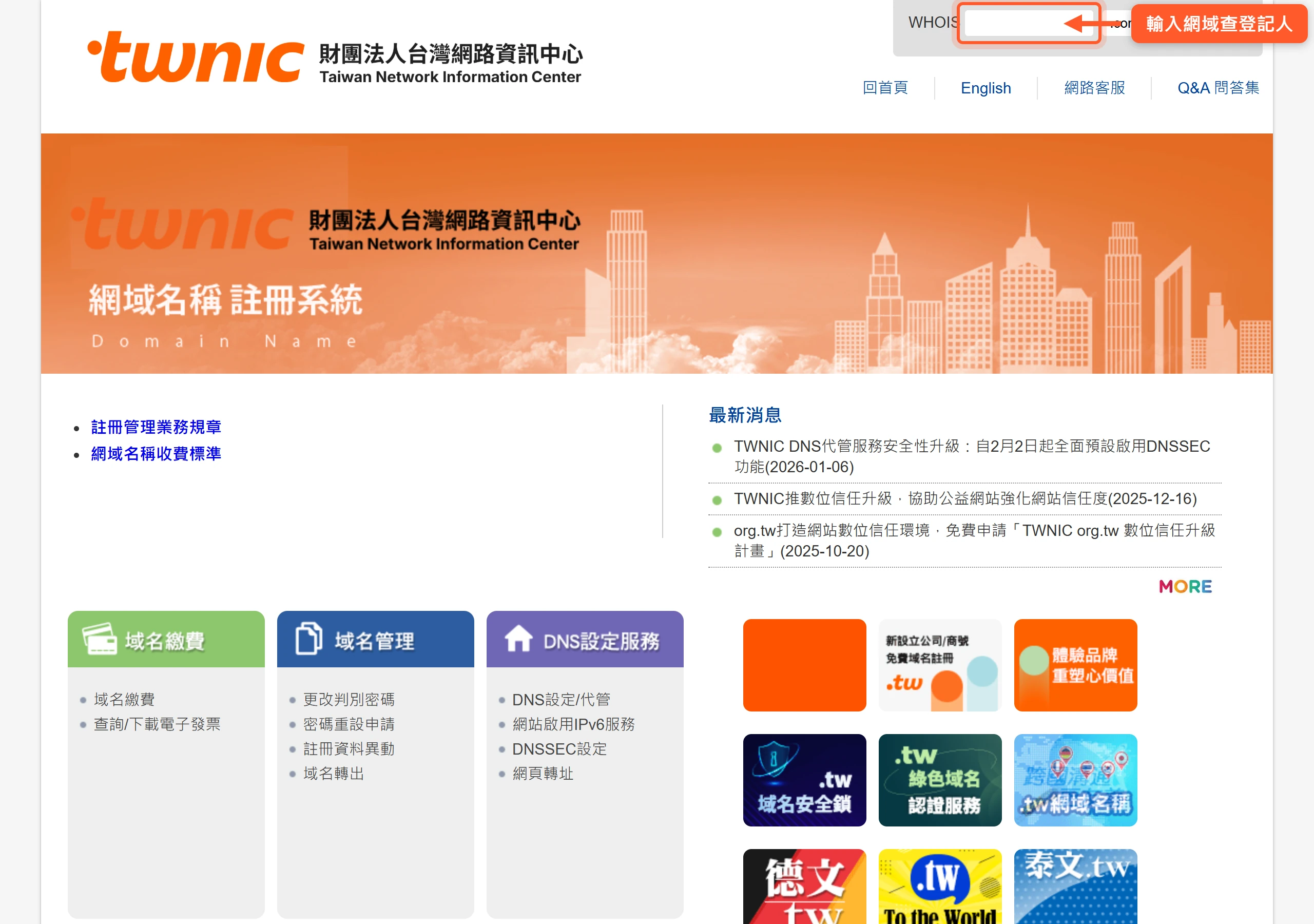The width and height of the screenshot is (1314, 924).
Task: Click the TWNIC logo in the header
Action: click(x=335, y=58)
